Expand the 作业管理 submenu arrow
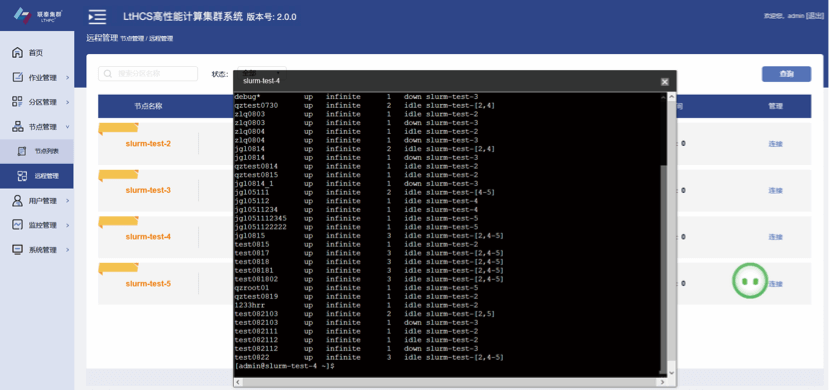 pos(68,78)
